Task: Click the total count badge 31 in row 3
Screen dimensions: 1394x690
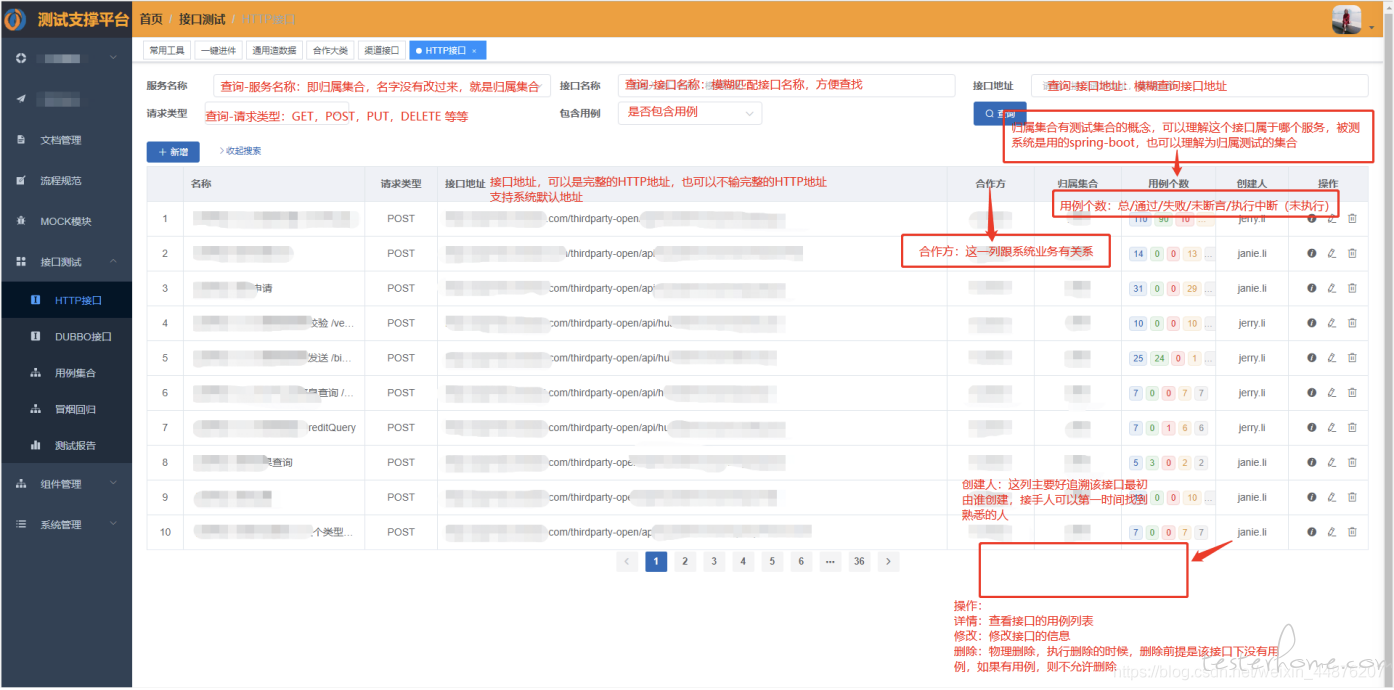Action: click(x=1138, y=288)
